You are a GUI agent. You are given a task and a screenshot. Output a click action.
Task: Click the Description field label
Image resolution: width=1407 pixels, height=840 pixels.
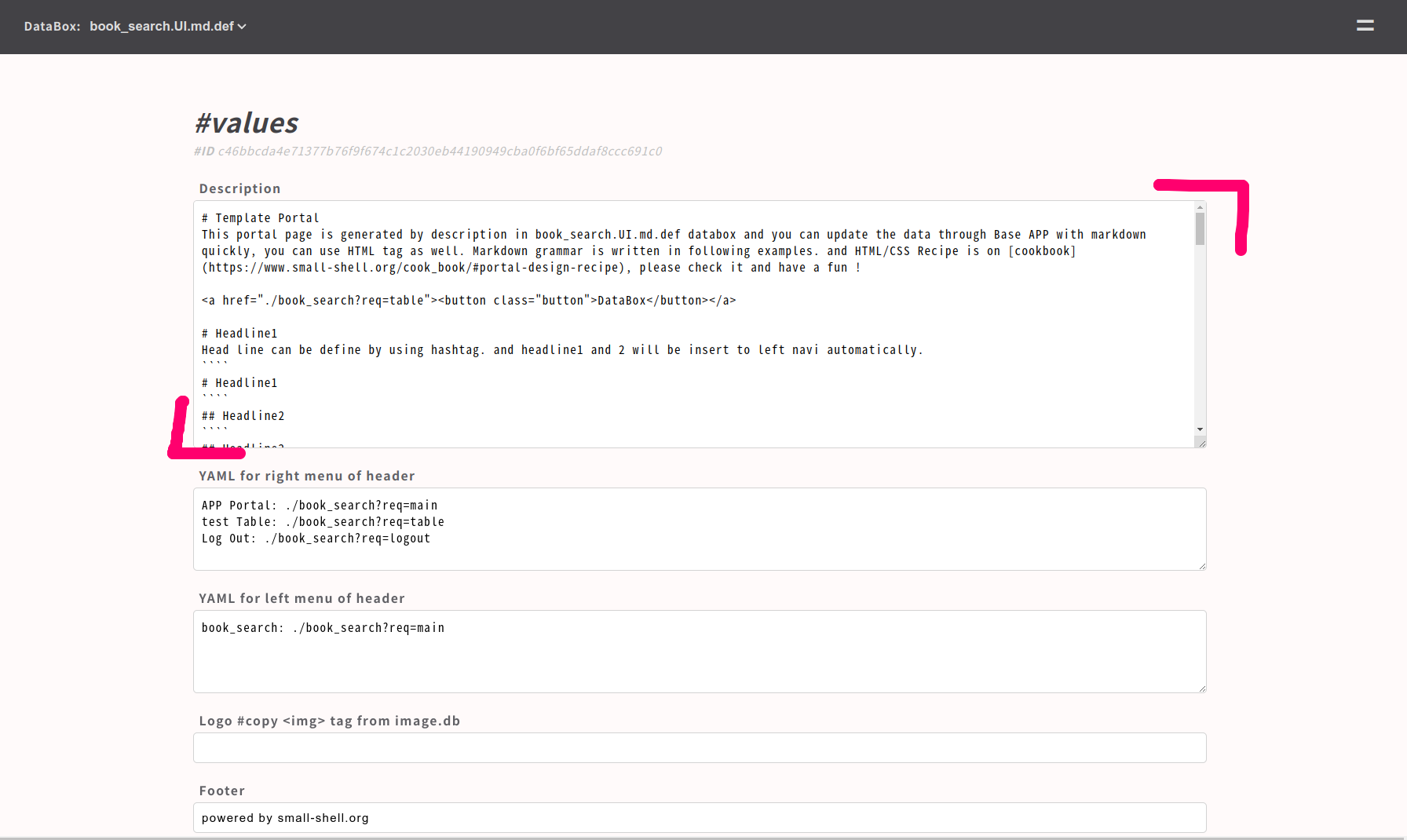(239, 188)
